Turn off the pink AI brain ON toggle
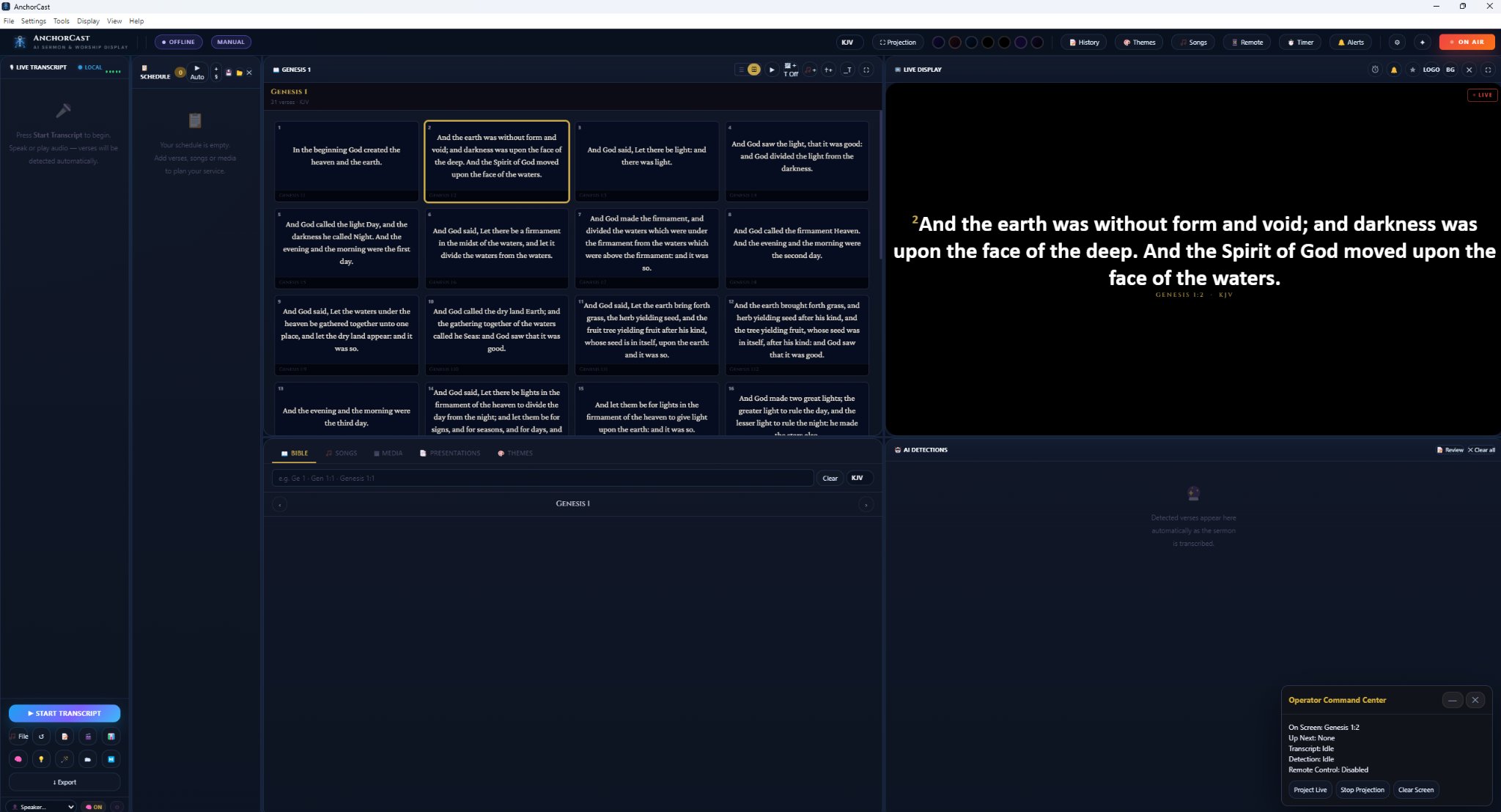Screen dimensions: 1501x812 click(95, 806)
